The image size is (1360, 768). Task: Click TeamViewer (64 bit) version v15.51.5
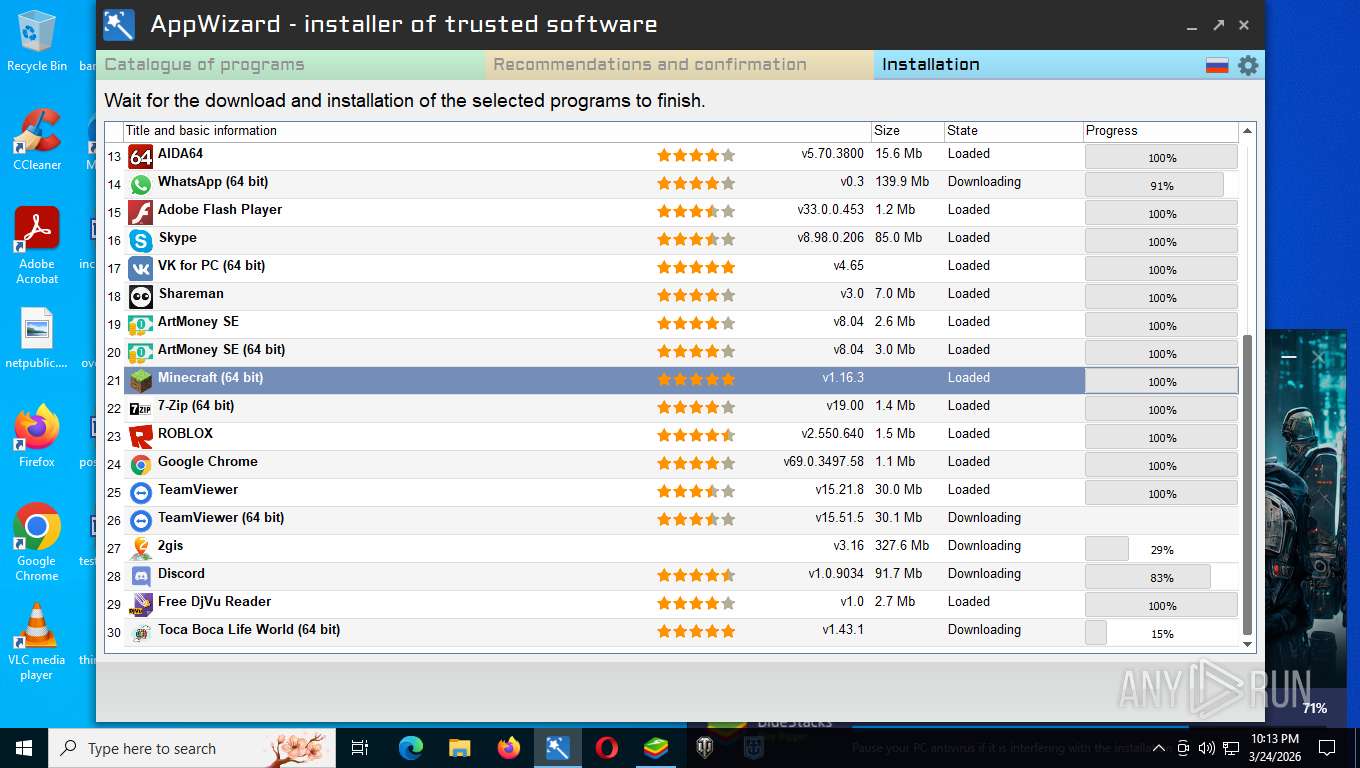839,518
